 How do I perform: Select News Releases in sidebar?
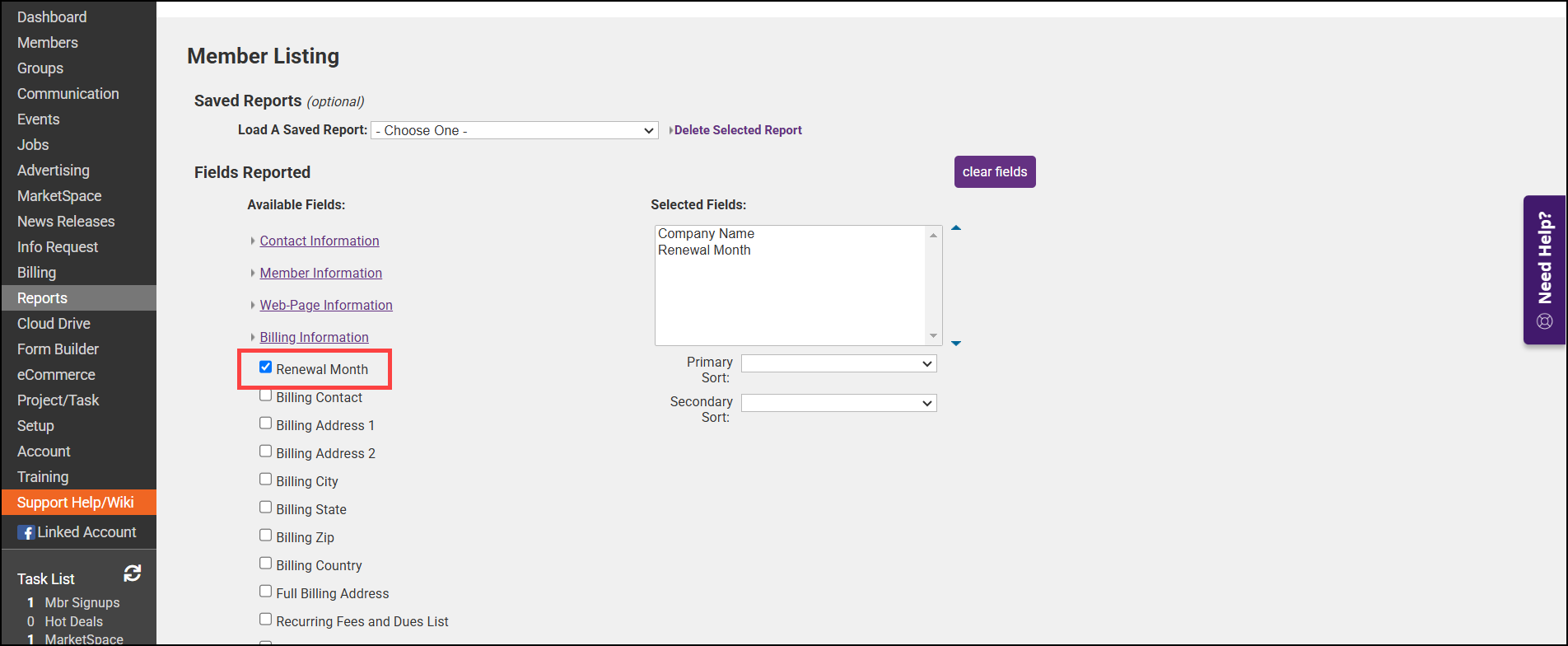(66, 222)
